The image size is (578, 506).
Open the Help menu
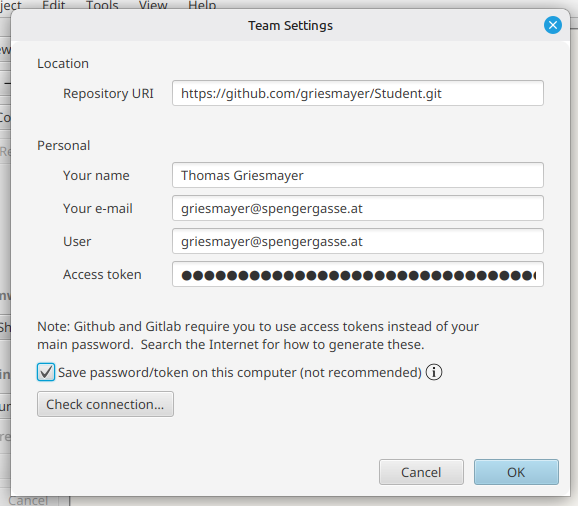202,5
